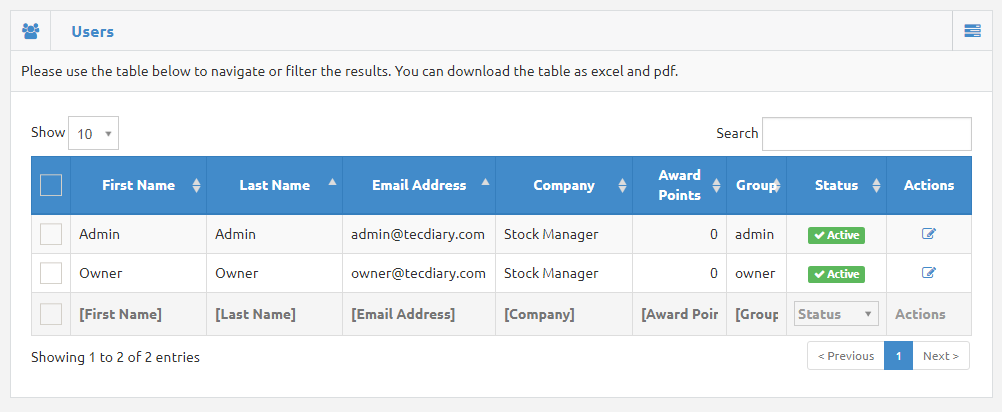Check the Owner row checkbox
The image size is (1002, 412).
pos(51,273)
